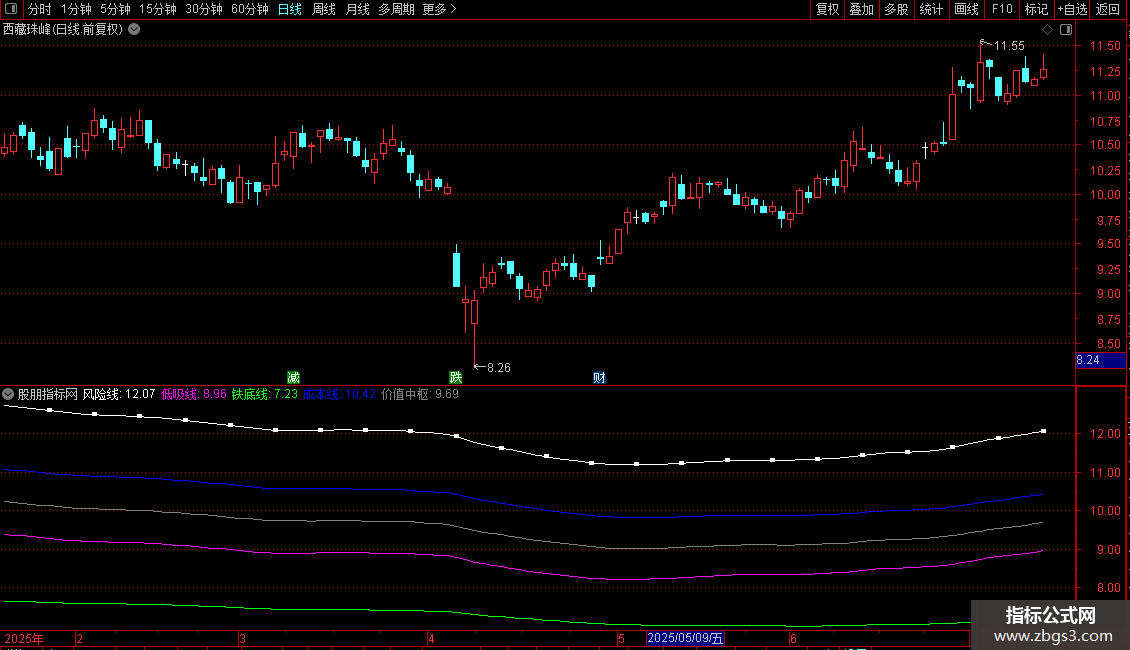Click the 2025/05/09/五 date label
This screenshot has width=1130, height=650.
click(x=685, y=638)
